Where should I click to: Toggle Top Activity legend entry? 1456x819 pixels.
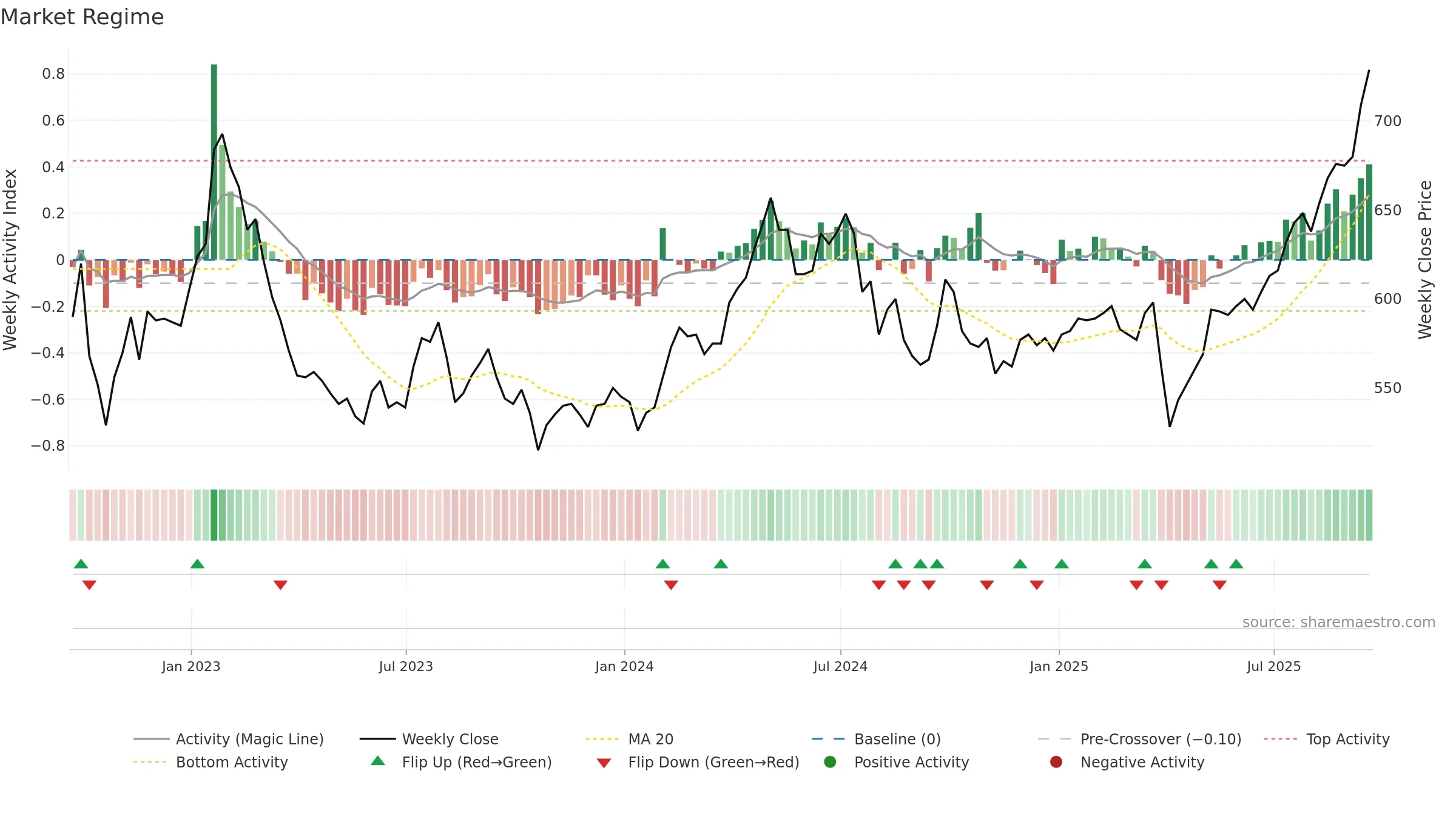tap(1327, 739)
